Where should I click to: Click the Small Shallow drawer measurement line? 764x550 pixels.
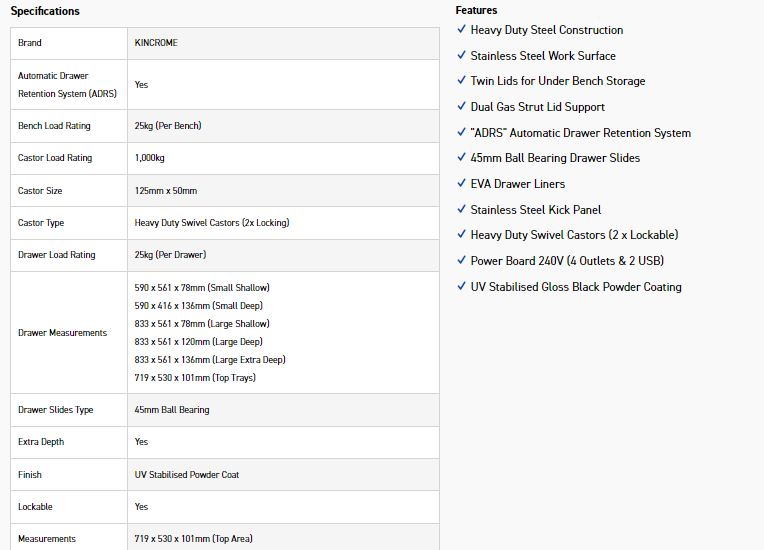202,288
